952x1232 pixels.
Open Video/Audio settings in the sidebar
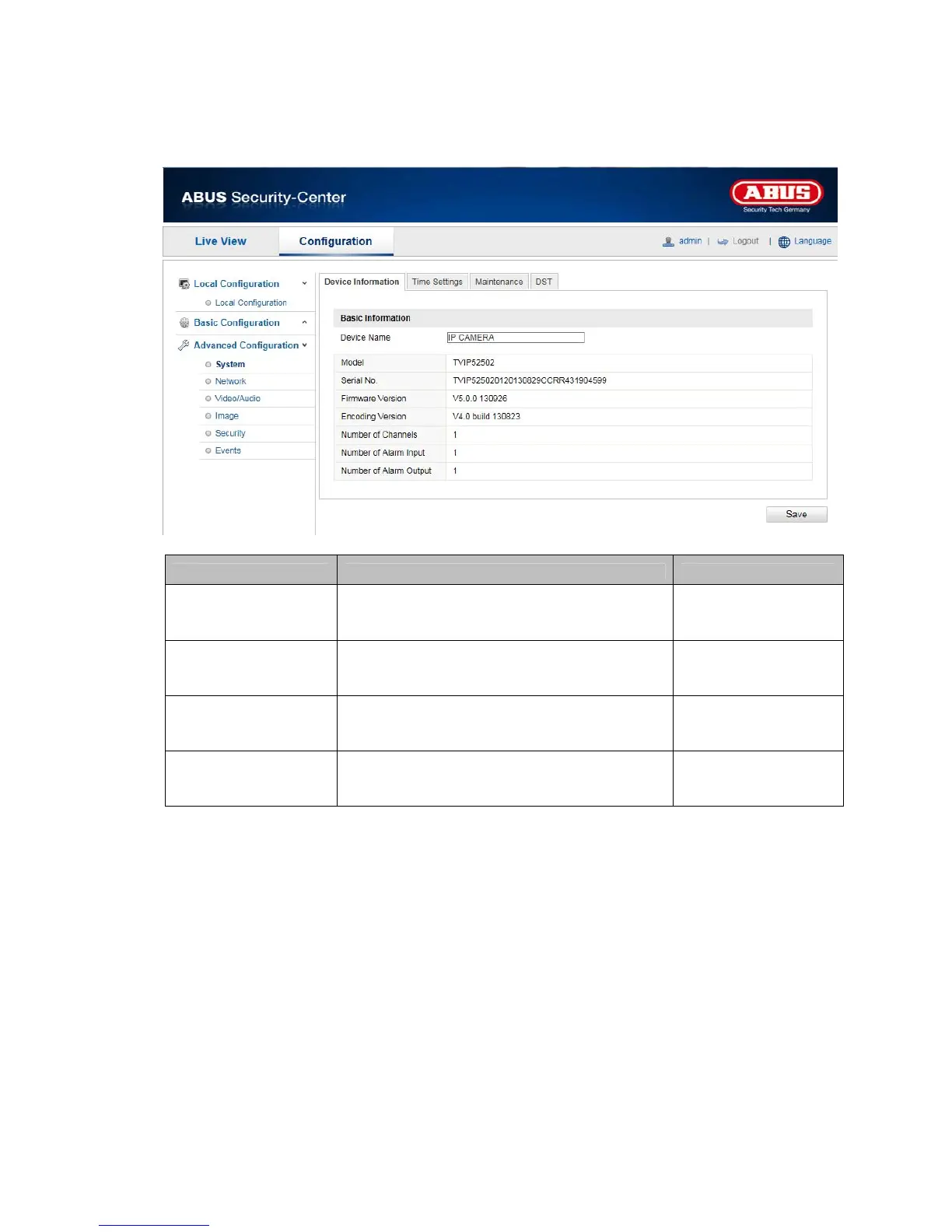[x=237, y=398]
